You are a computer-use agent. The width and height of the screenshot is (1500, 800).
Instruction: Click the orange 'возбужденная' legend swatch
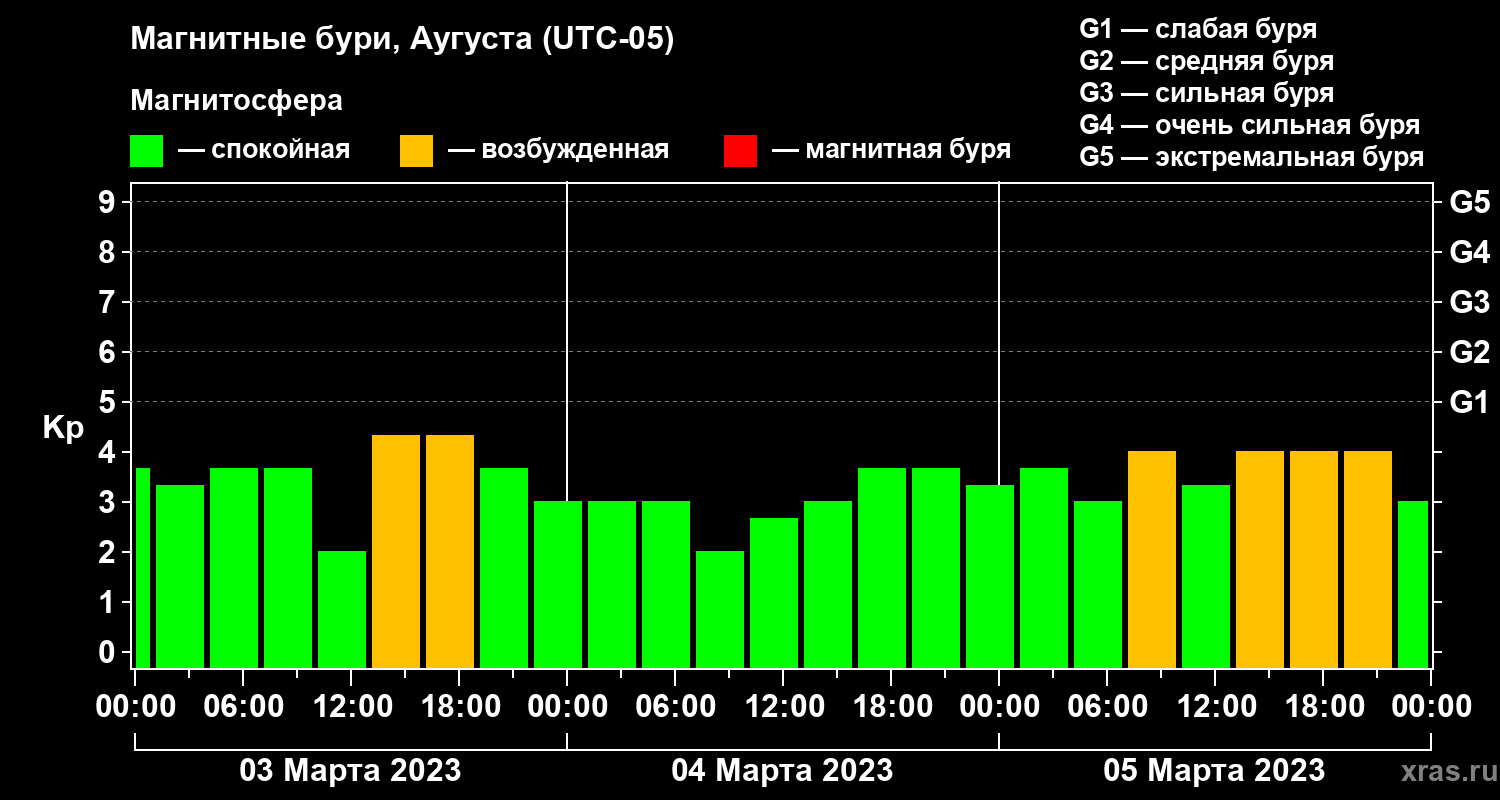[x=416, y=150]
